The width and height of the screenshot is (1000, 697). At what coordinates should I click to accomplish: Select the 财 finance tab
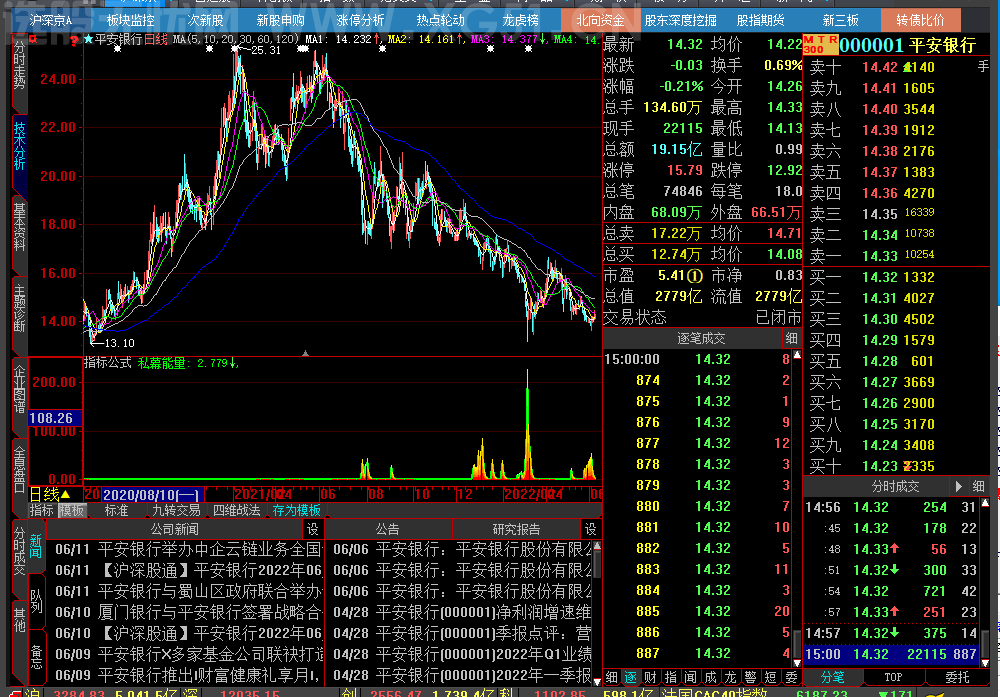click(651, 677)
